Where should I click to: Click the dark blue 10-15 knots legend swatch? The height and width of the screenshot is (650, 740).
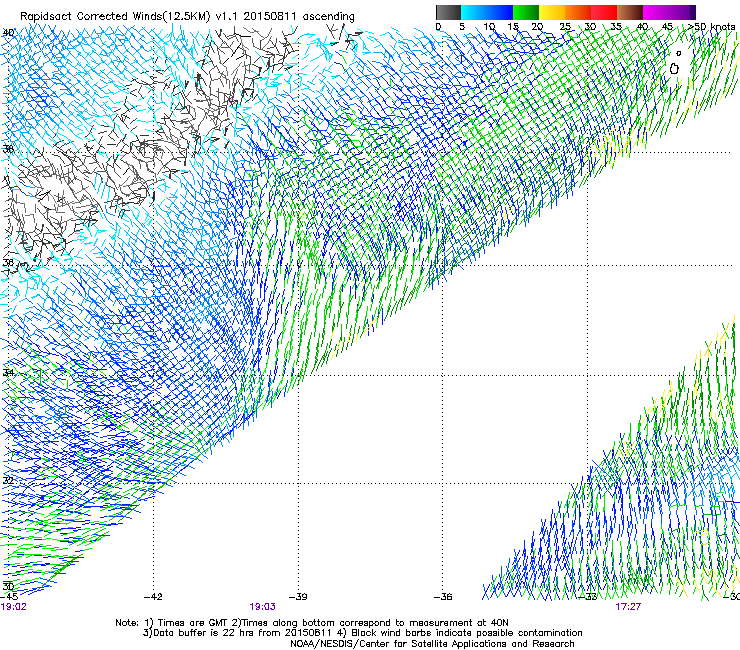point(500,12)
